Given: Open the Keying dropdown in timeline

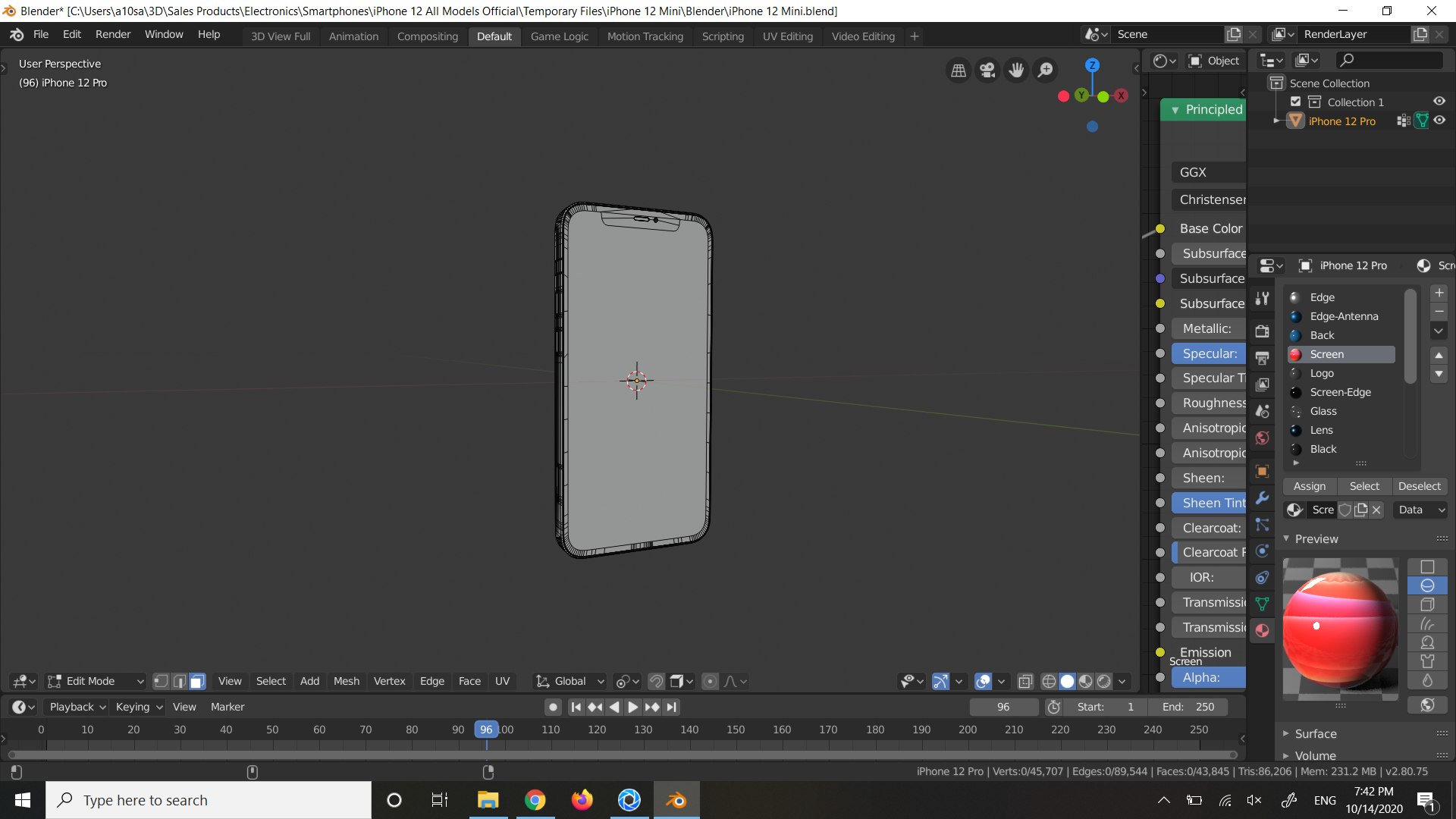Looking at the screenshot, I should coord(139,707).
